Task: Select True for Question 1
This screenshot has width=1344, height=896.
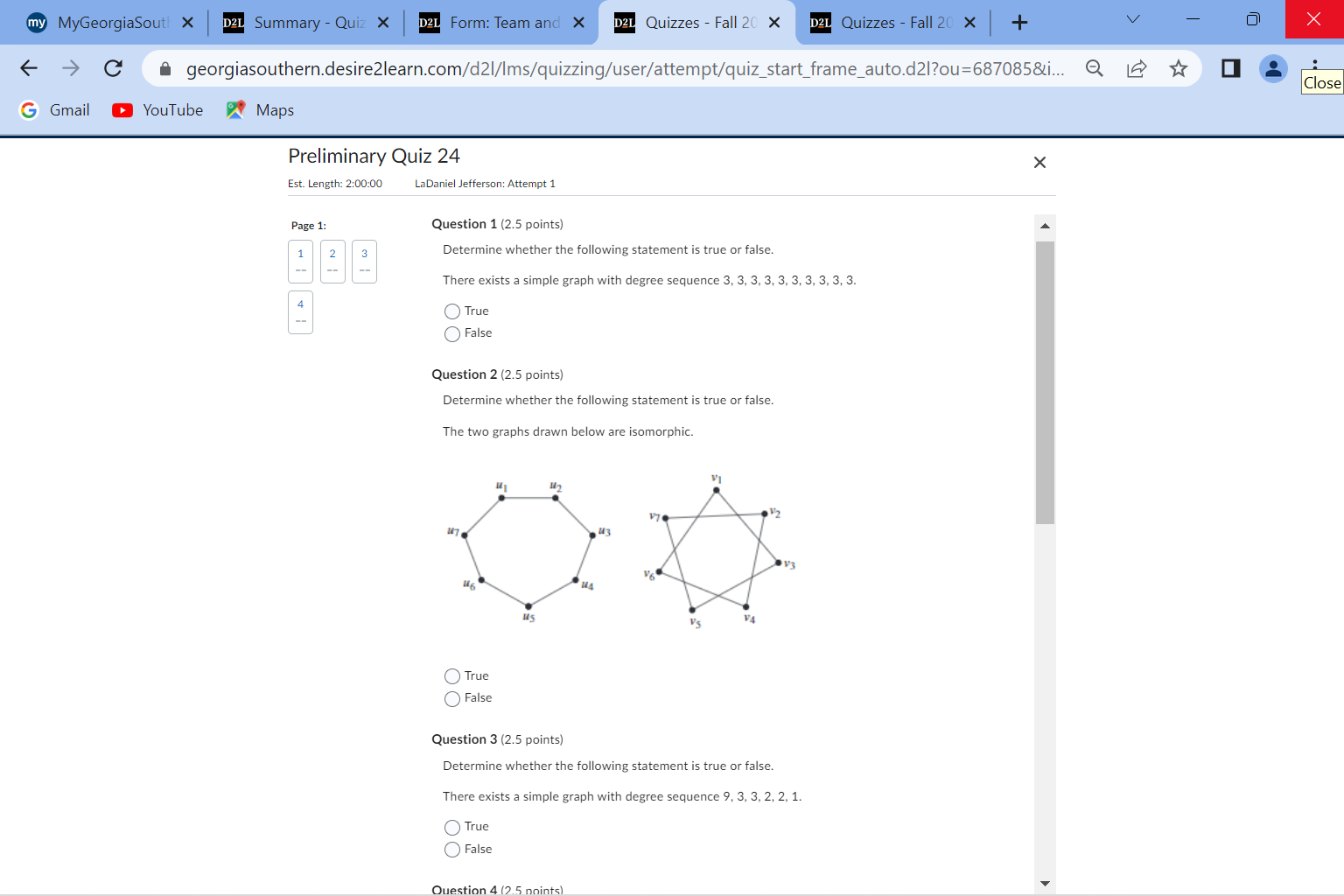Action: [451, 311]
